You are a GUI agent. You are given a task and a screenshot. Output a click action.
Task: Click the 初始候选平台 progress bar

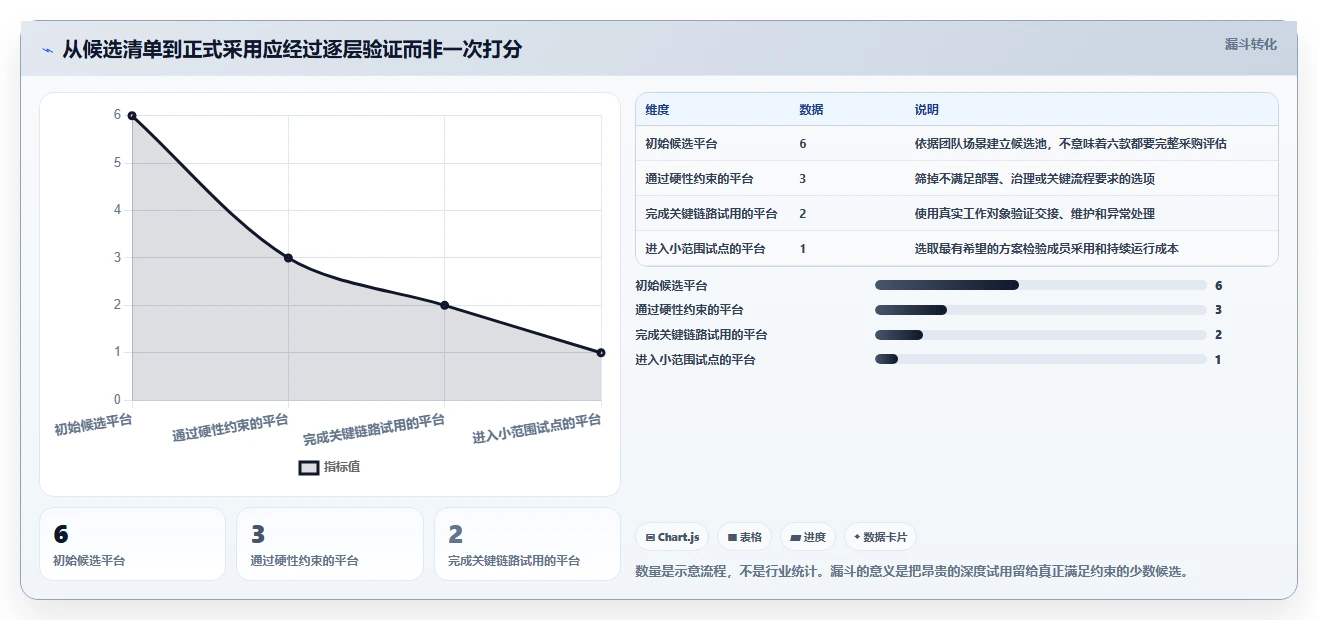coord(1041,285)
